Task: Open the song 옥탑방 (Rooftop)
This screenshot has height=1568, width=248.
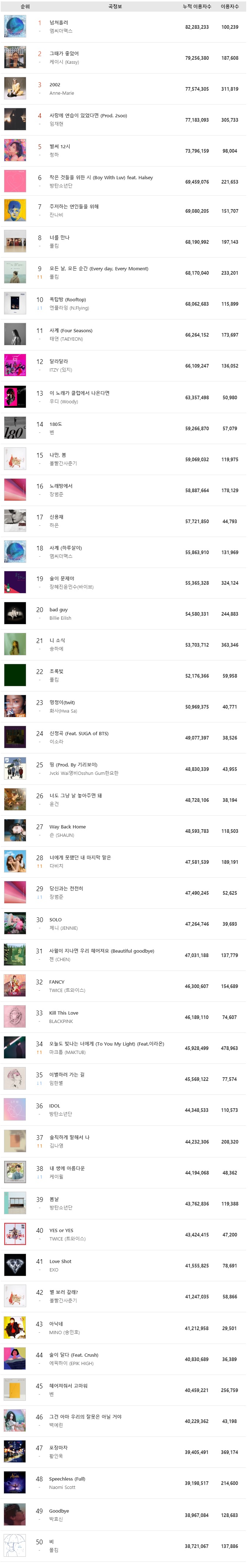Action: [x=67, y=299]
